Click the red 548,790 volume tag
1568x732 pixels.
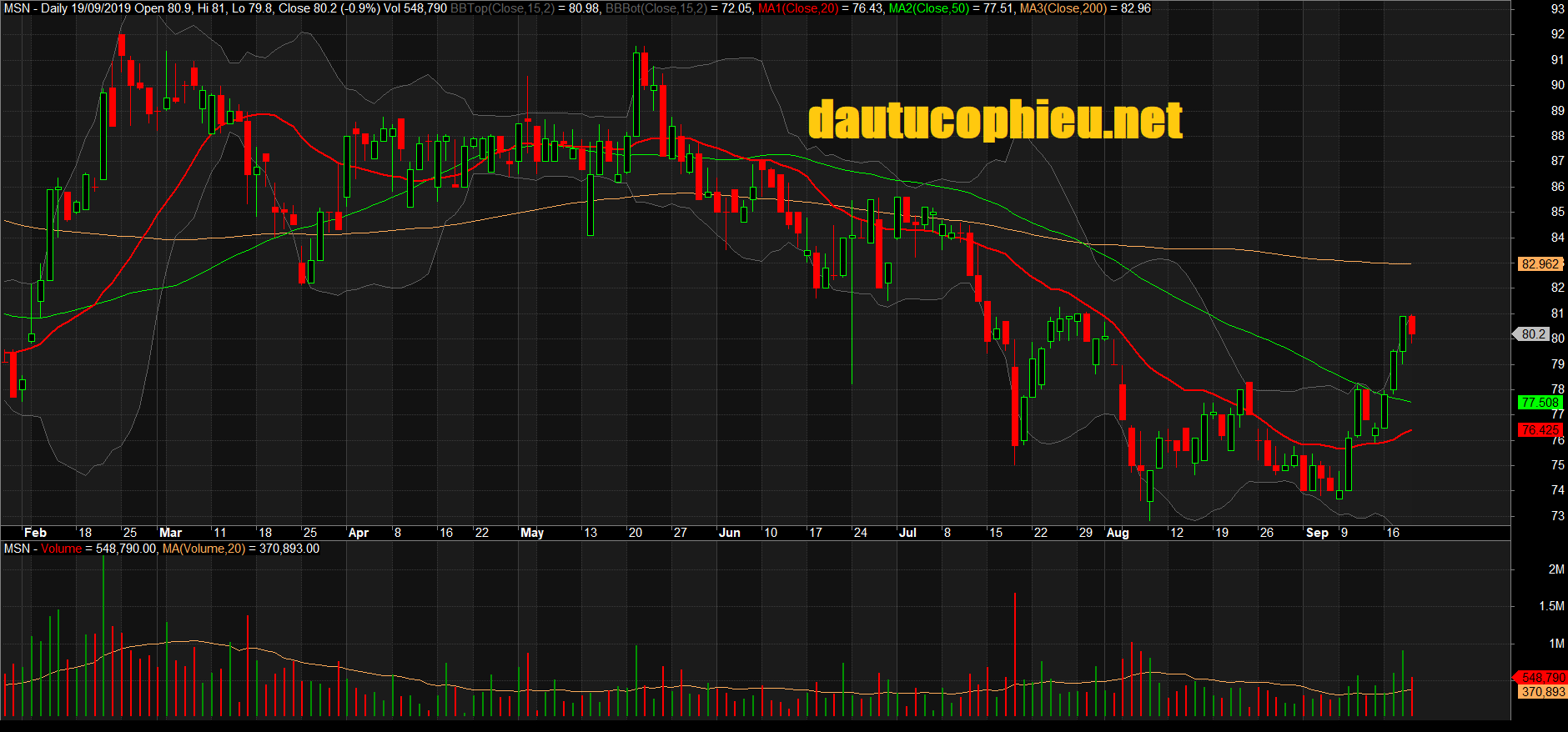tap(1542, 678)
